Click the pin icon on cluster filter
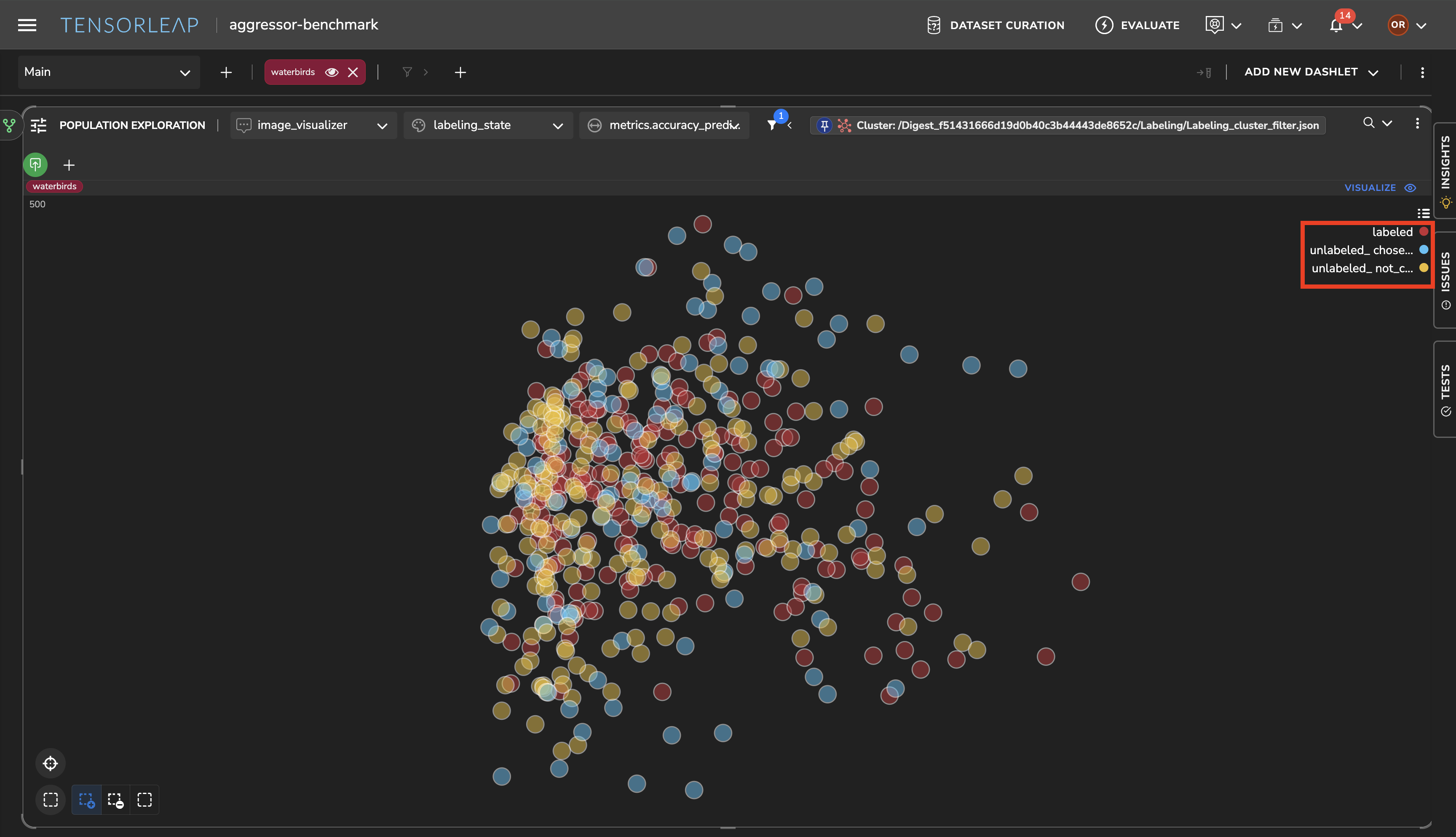This screenshot has height=837, width=1456. (824, 125)
